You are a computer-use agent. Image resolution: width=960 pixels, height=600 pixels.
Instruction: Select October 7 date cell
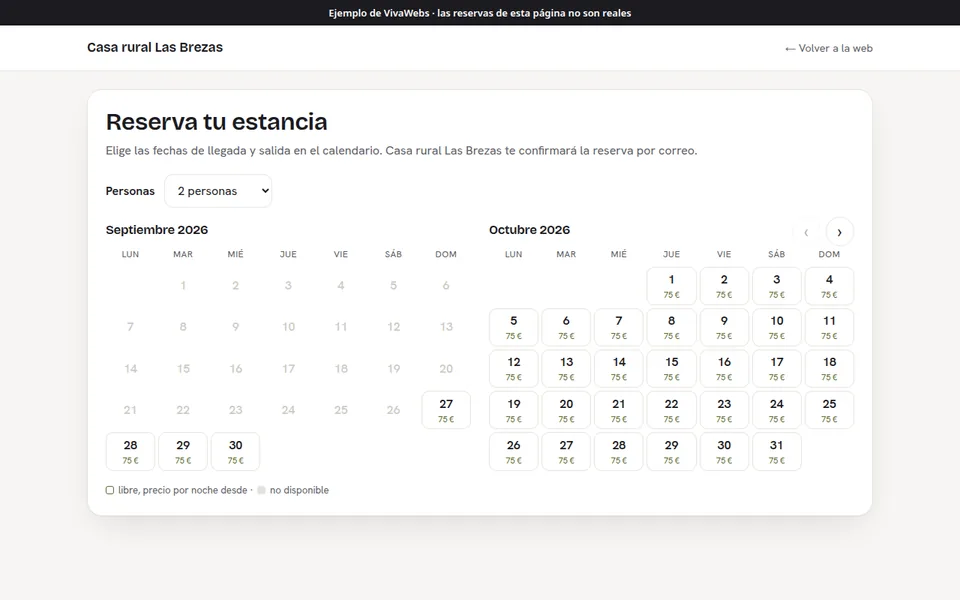[619, 328]
